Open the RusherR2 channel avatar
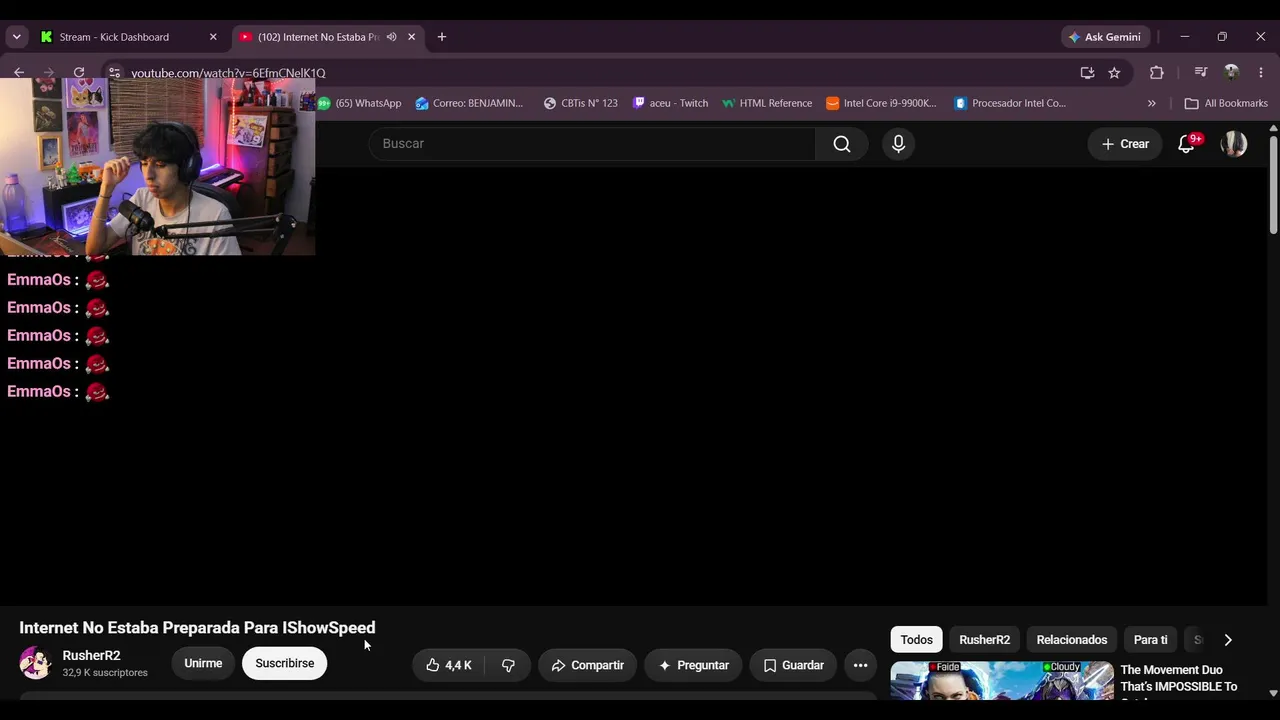Screen dimensions: 1280x720 tap(35, 663)
